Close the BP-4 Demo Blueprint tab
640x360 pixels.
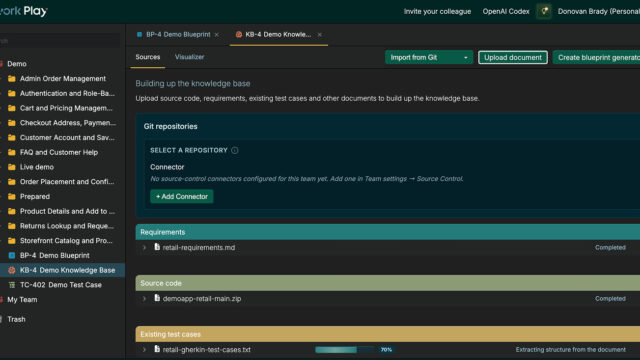tap(217, 35)
